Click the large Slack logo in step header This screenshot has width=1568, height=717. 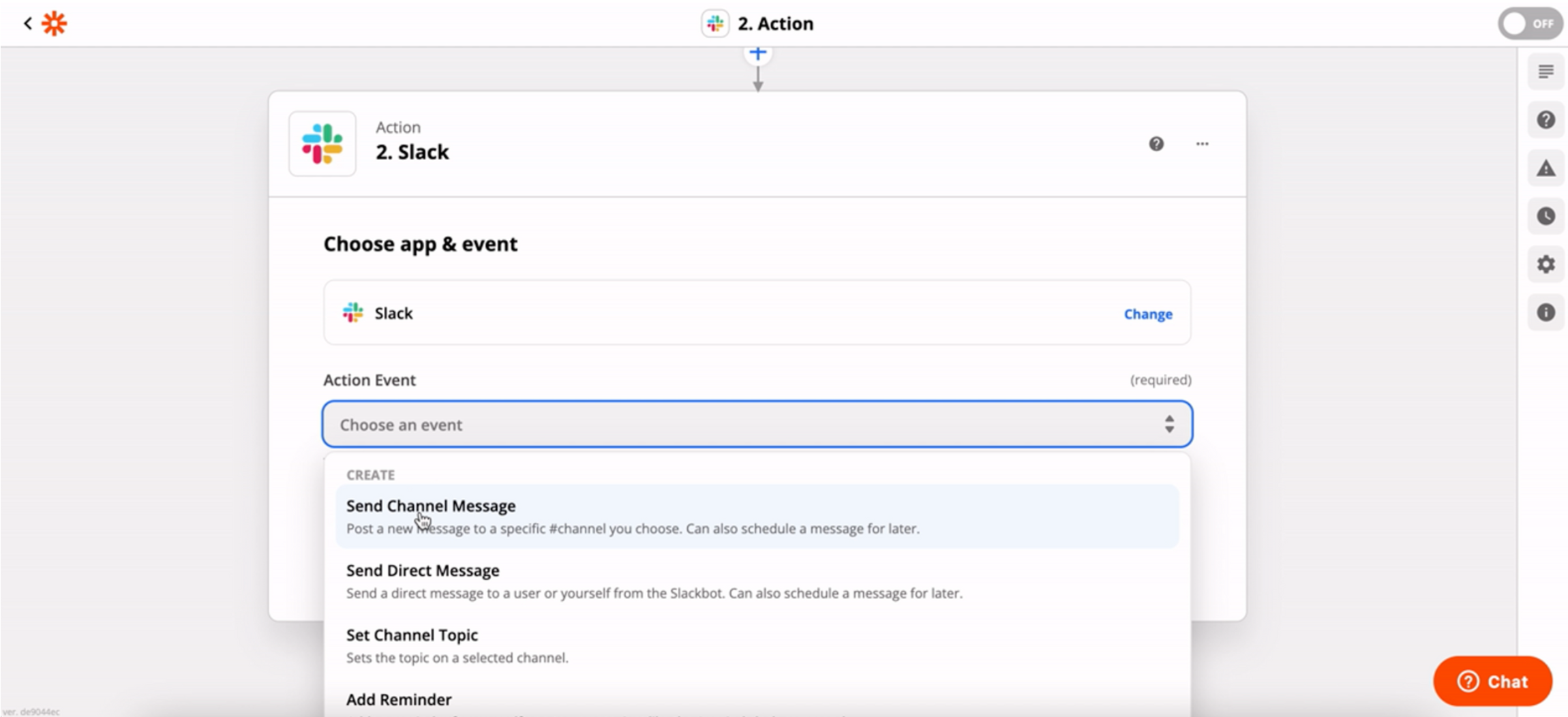click(322, 144)
